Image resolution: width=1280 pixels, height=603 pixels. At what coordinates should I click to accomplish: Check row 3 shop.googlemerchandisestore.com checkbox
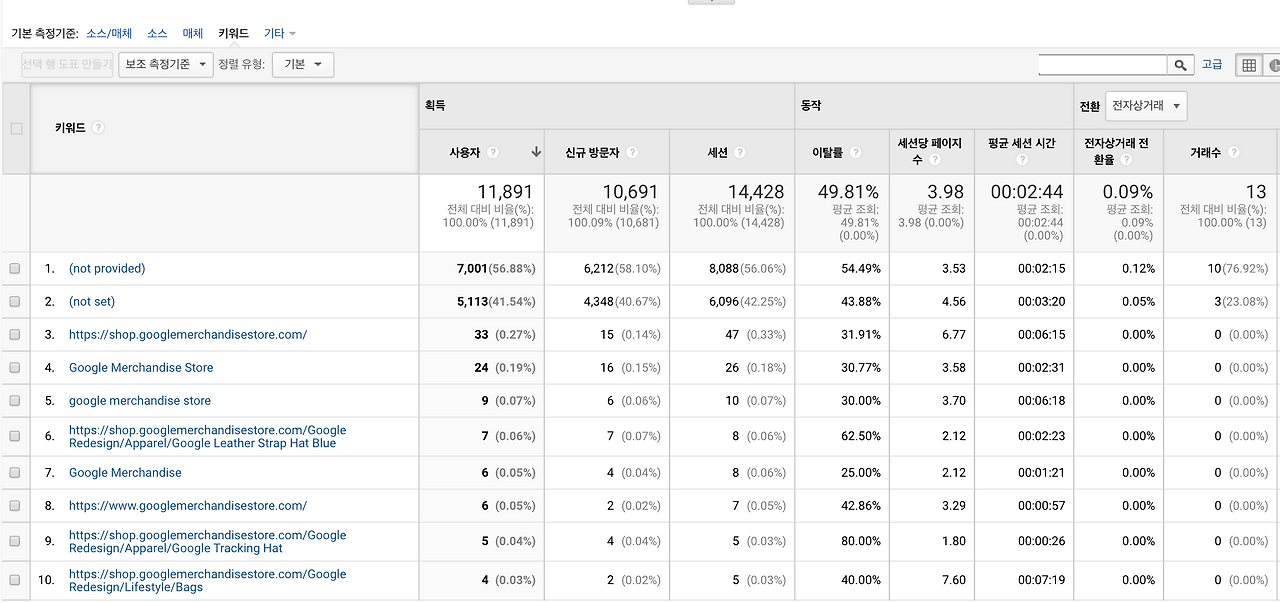[x=15, y=334]
